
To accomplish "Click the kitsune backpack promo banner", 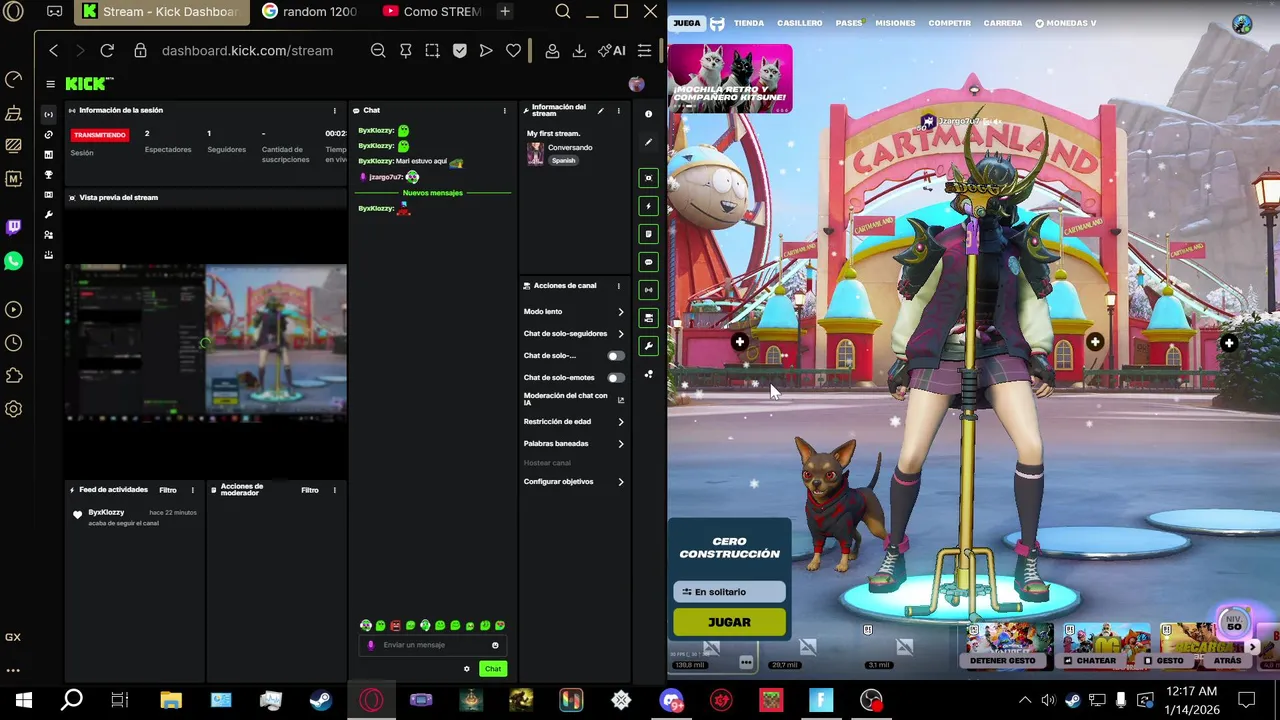I will click(x=730, y=78).
